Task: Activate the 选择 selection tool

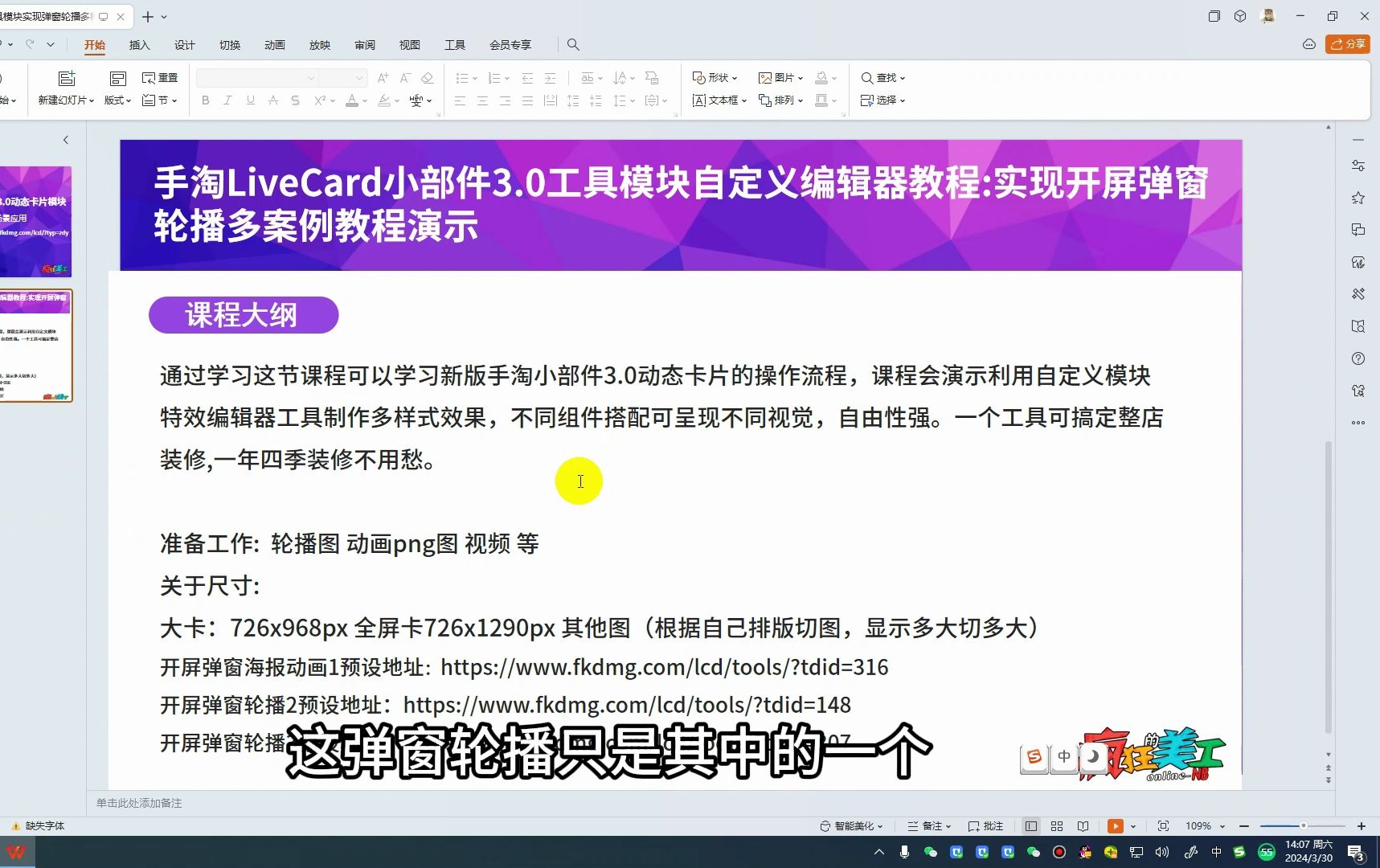Action: (x=882, y=100)
